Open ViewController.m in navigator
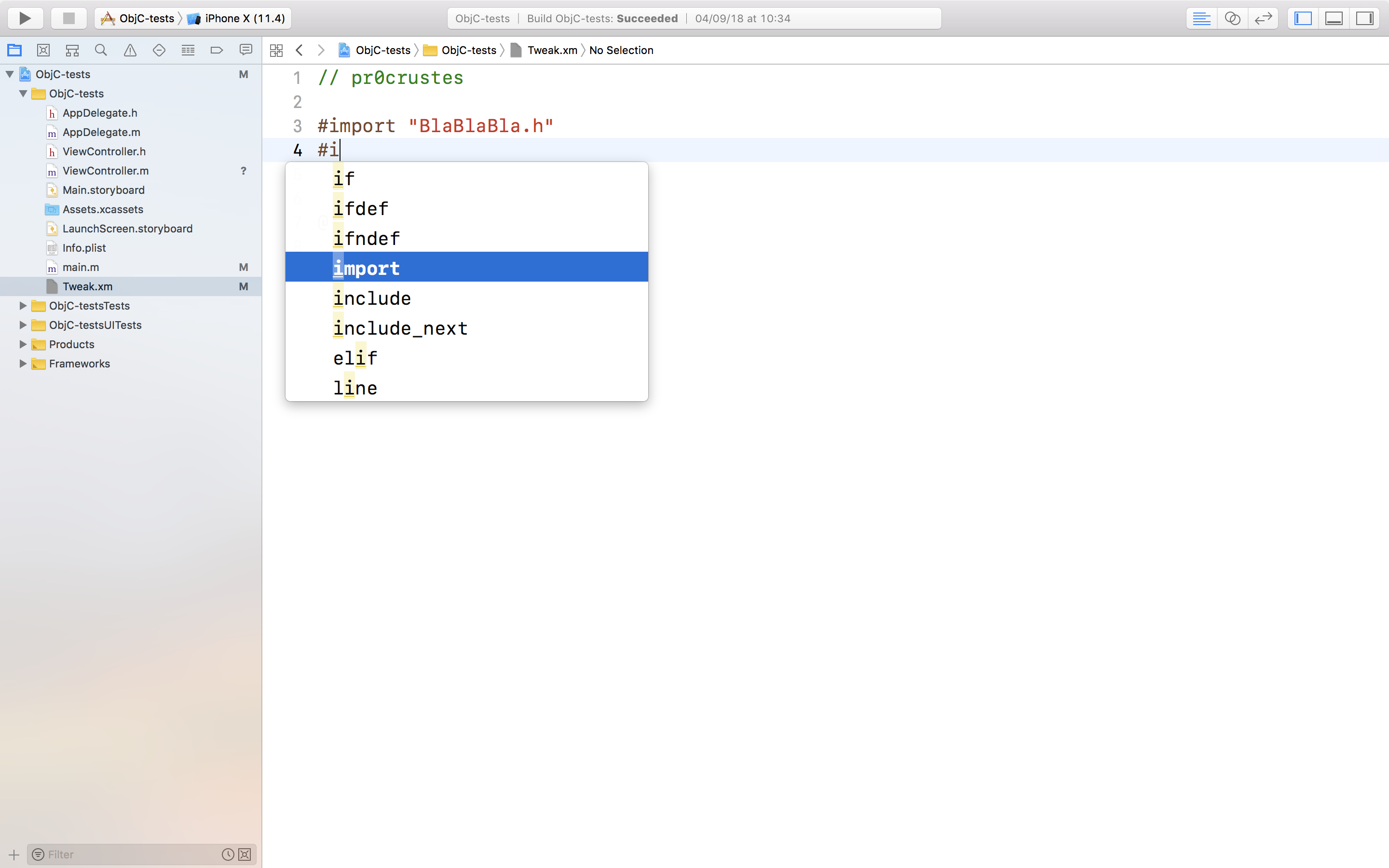 pyautogui.click(x=106, y=171)
